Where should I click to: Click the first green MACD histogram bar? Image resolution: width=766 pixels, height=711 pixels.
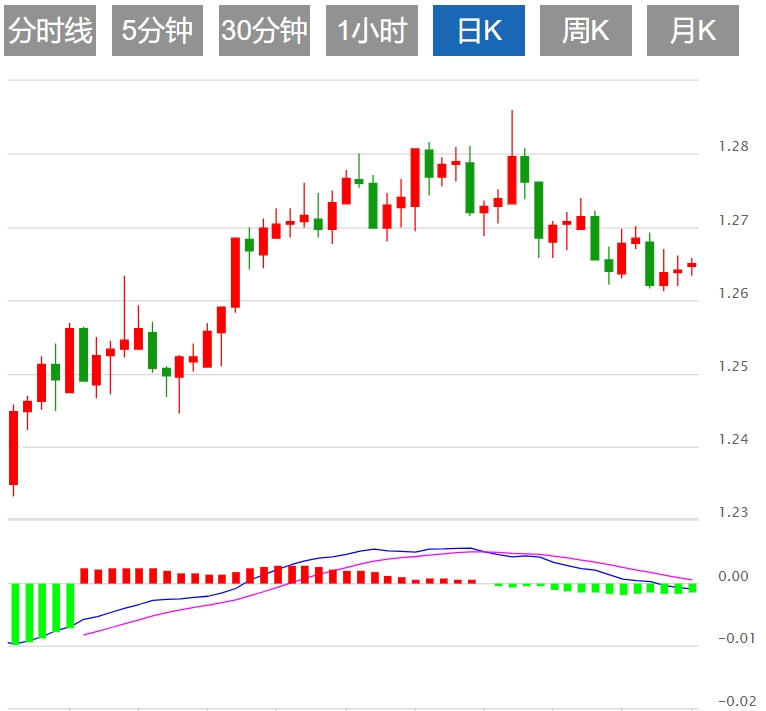pyautogui.click(x=15, y=614)
